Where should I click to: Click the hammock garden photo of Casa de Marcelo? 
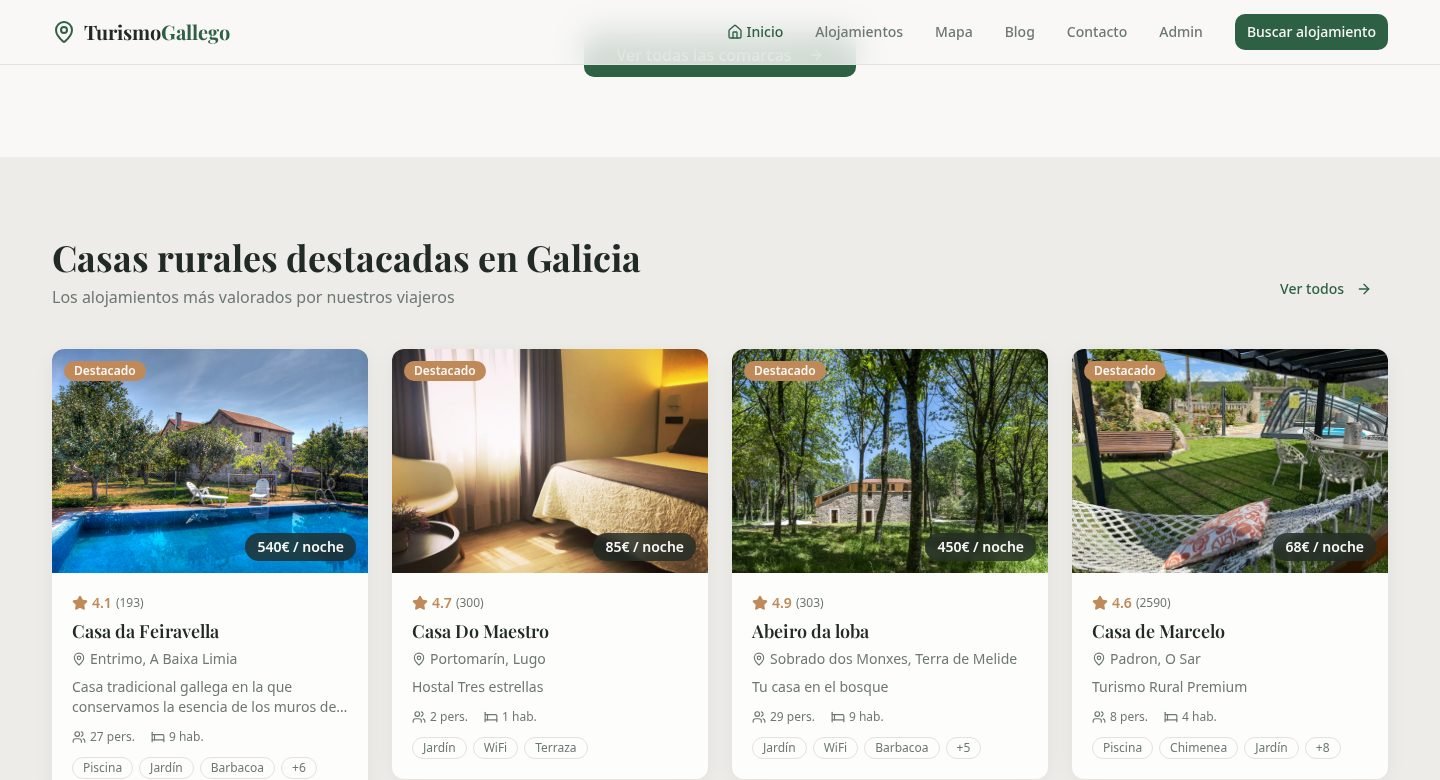(x=1230, y=461)
